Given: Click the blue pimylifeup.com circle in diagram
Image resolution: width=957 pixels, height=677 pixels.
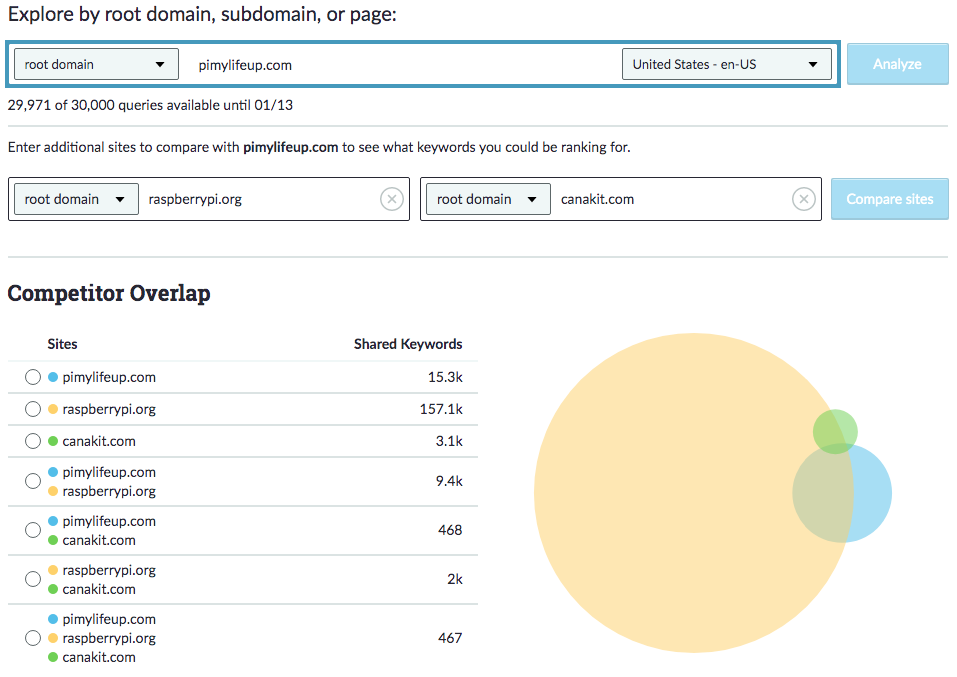Looking at the screenshot, I should coord(872,494).
